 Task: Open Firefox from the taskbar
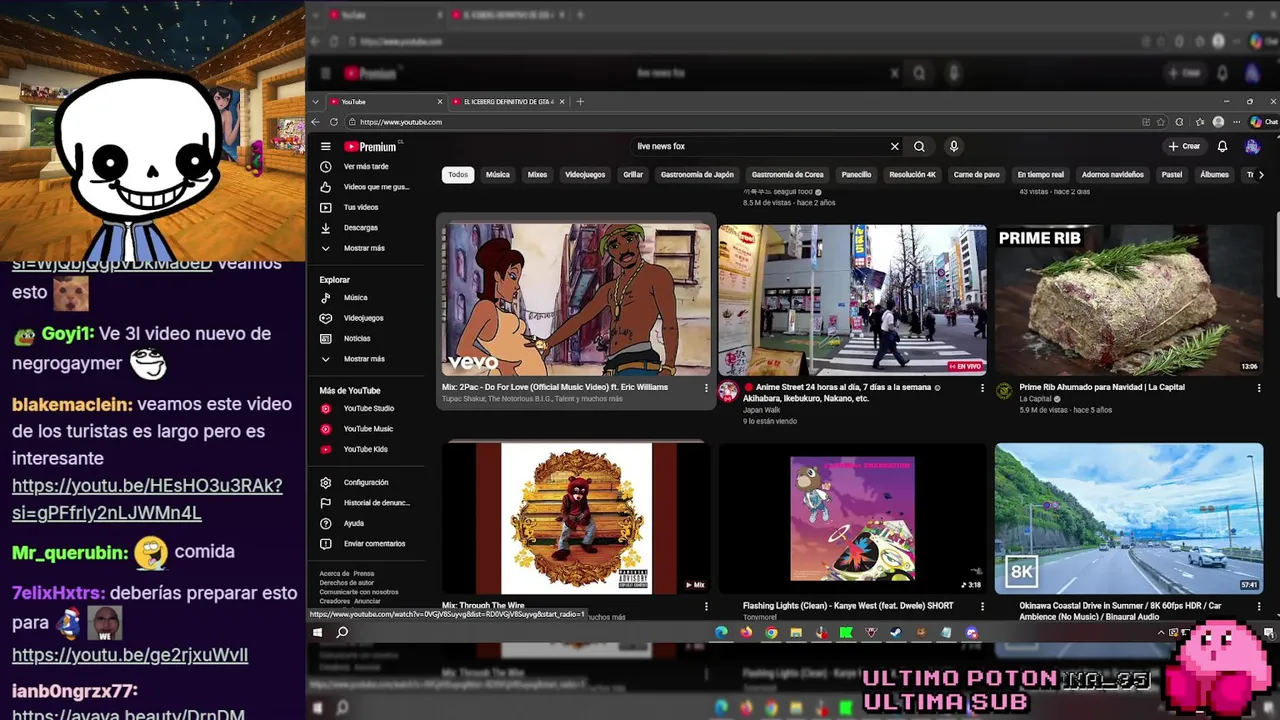tap(746, 632)
